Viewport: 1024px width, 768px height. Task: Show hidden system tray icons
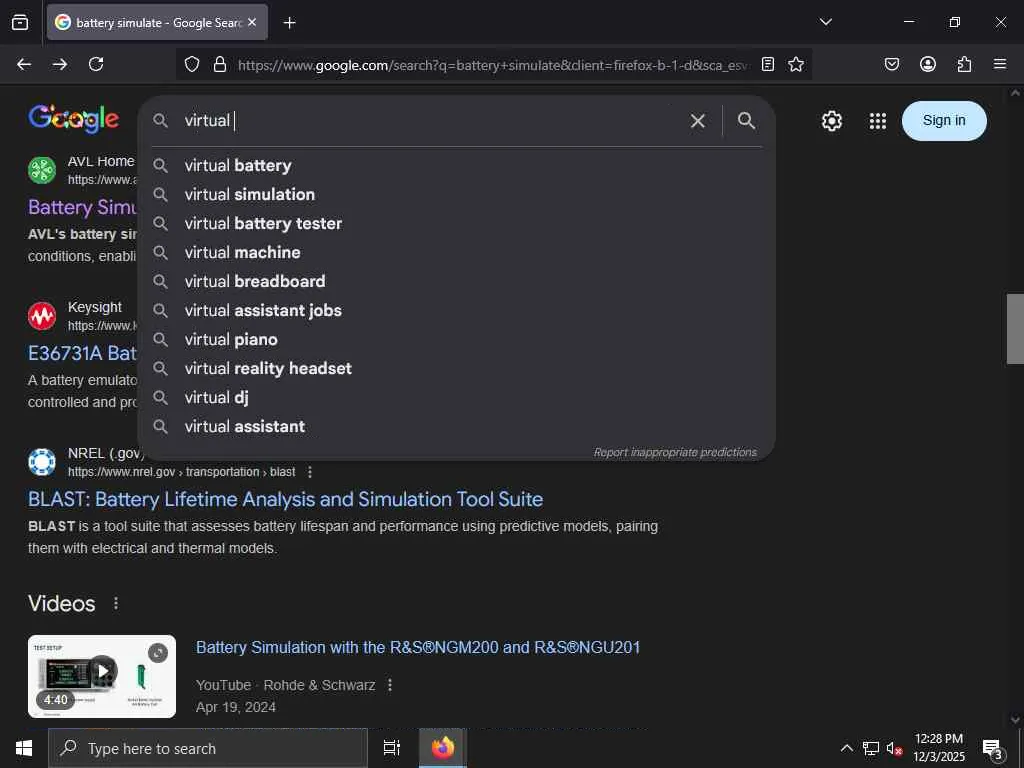[x=846, y=748]
